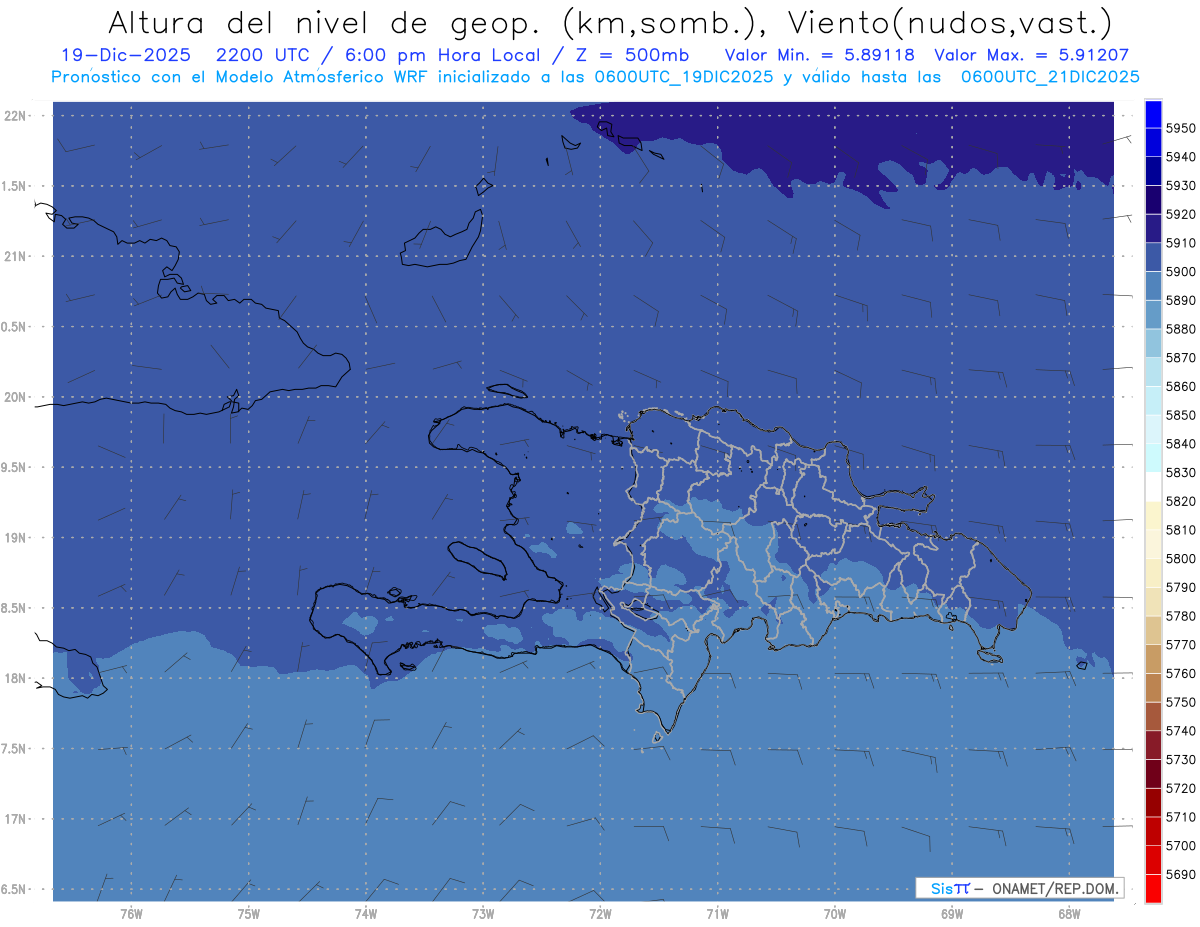Click the '5890' legend value
The width and height of the screenshot is (1200, 927).
click(1180, 300)
